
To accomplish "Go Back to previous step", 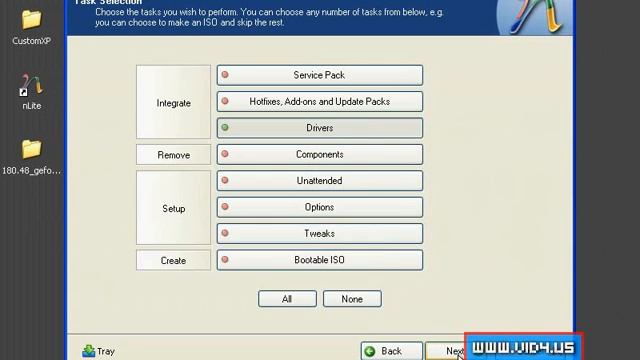I will pyautogui.click(x=391, y=351).
